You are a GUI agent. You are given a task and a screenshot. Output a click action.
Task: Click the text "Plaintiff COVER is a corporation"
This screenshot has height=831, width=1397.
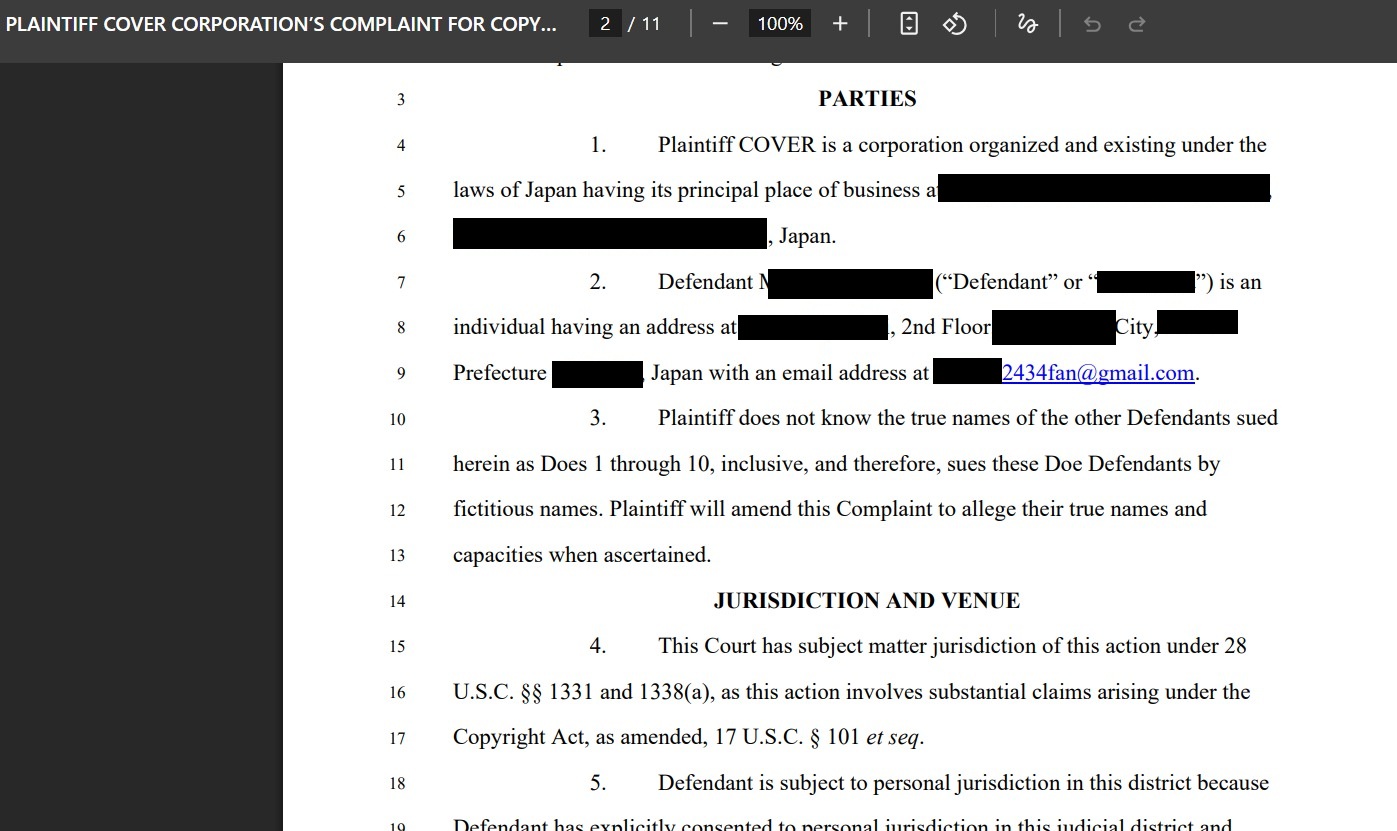811,145
